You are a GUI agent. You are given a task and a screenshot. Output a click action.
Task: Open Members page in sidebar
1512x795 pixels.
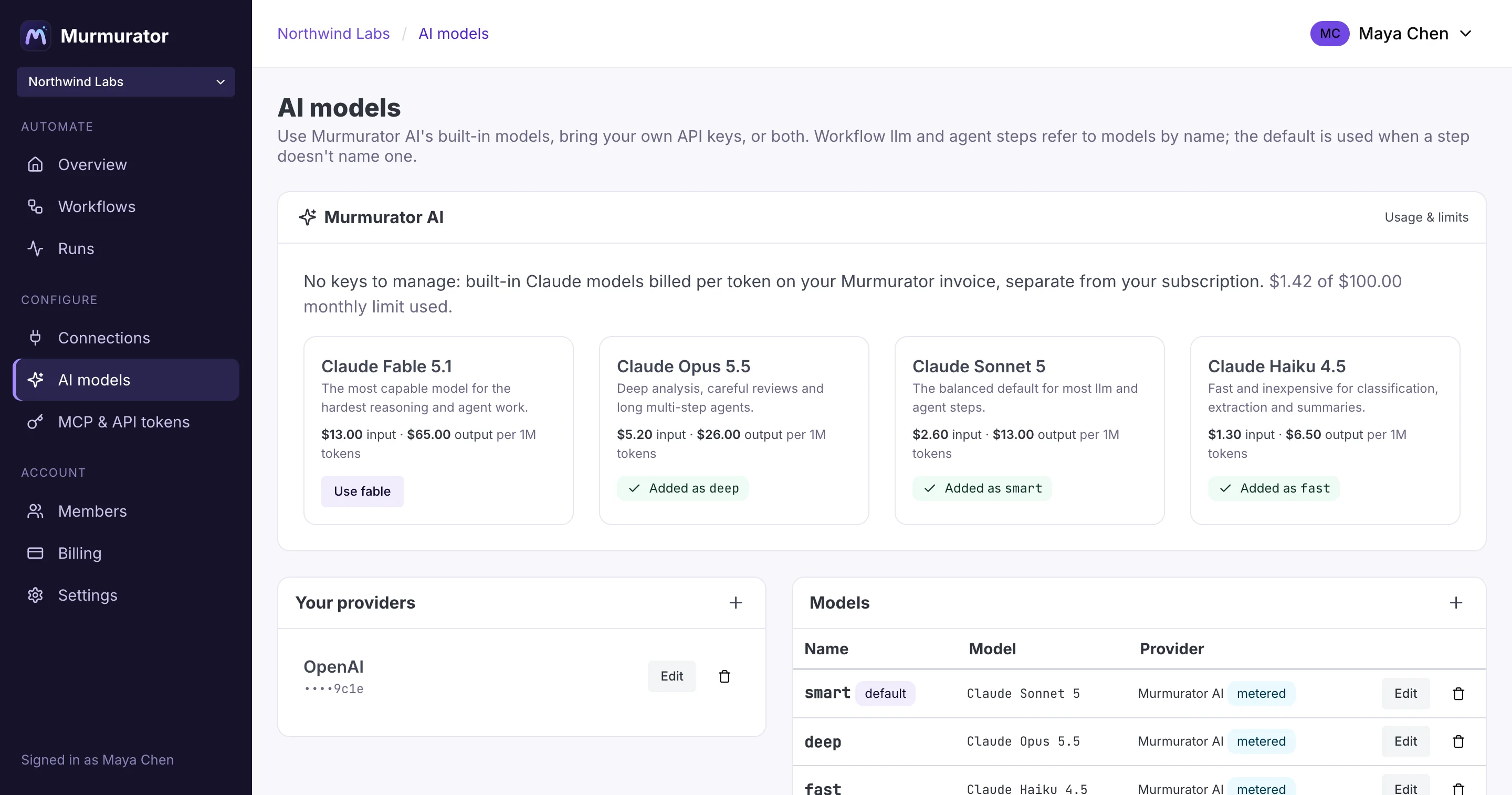coord(125,511)
